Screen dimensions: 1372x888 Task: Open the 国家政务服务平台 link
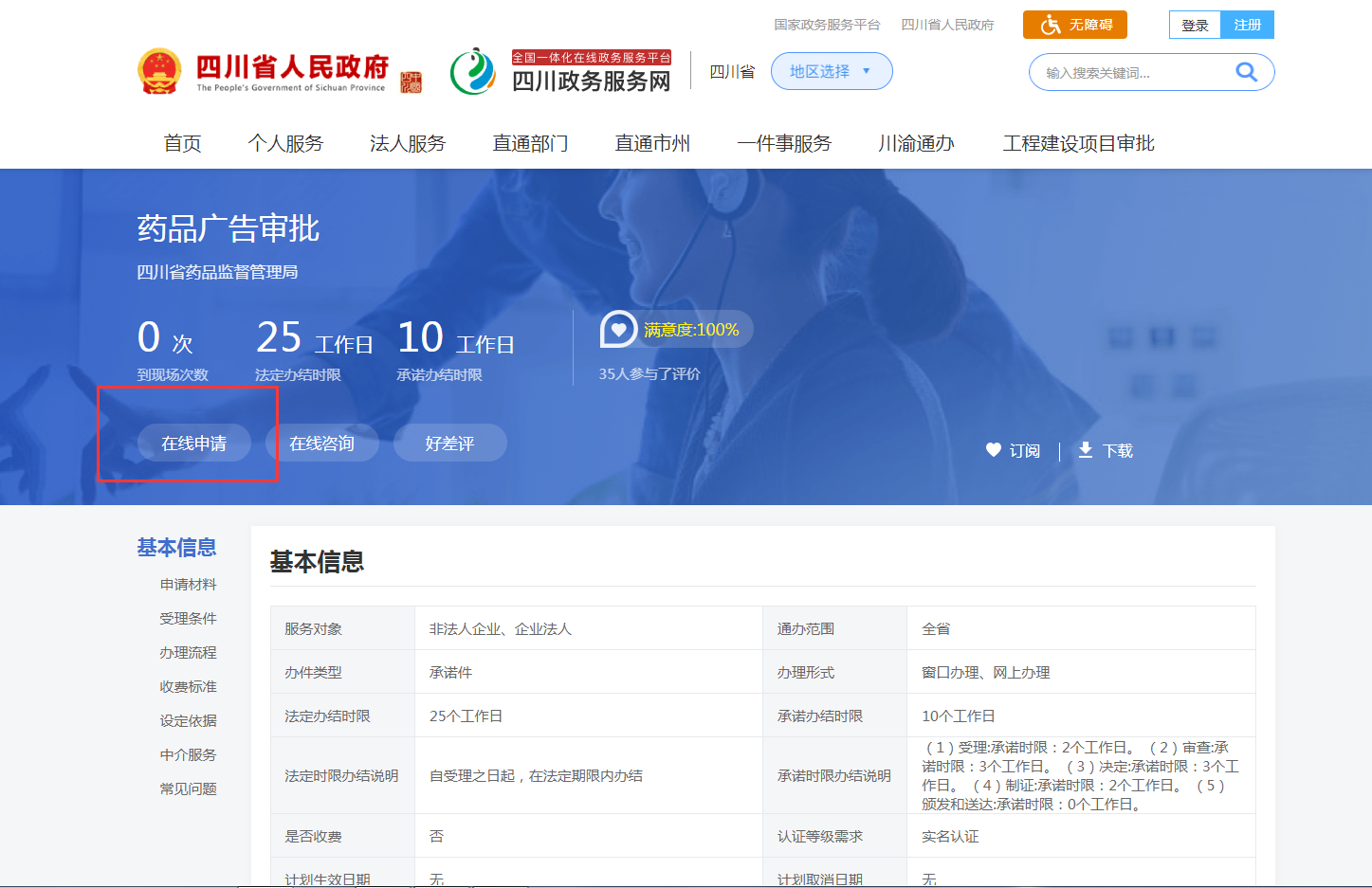(x=827, y=25)
